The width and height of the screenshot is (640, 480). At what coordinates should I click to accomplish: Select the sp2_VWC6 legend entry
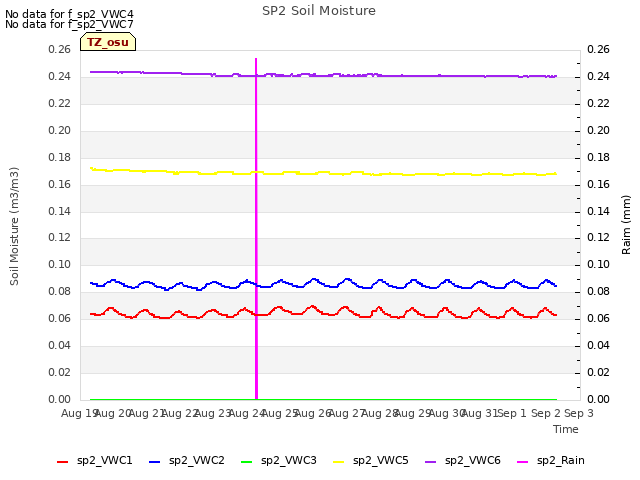click(463, 461)
